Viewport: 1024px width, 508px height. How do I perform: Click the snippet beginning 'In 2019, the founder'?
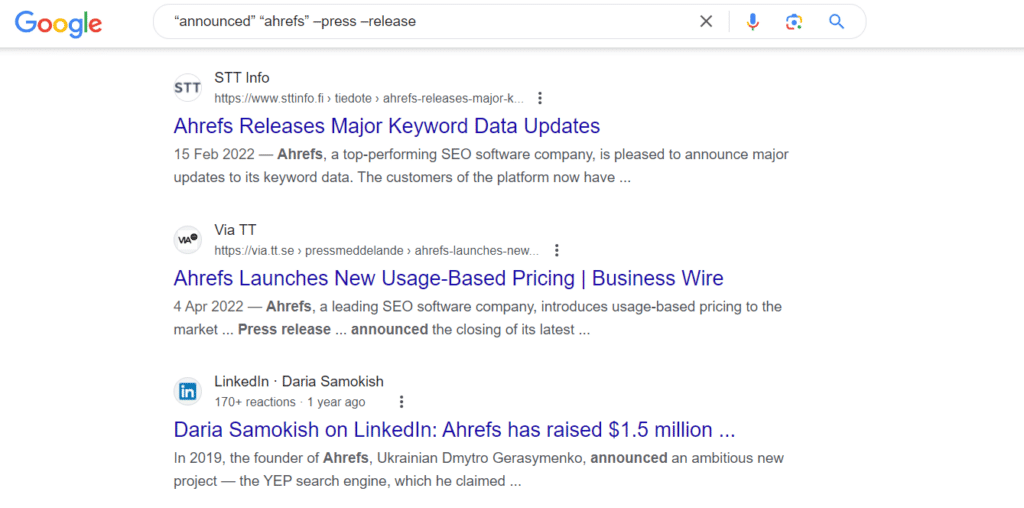point(479,470)
